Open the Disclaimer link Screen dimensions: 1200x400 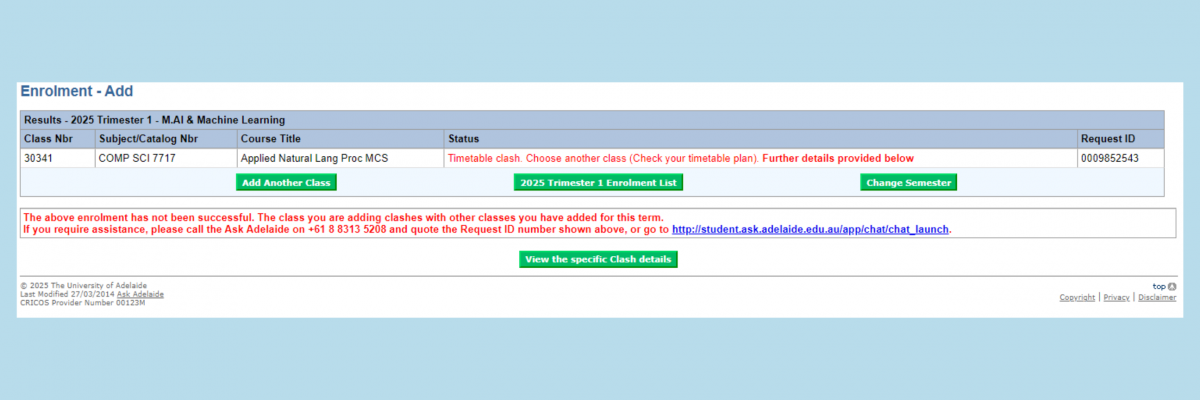pyautogui.click(x=1157, y=297)
